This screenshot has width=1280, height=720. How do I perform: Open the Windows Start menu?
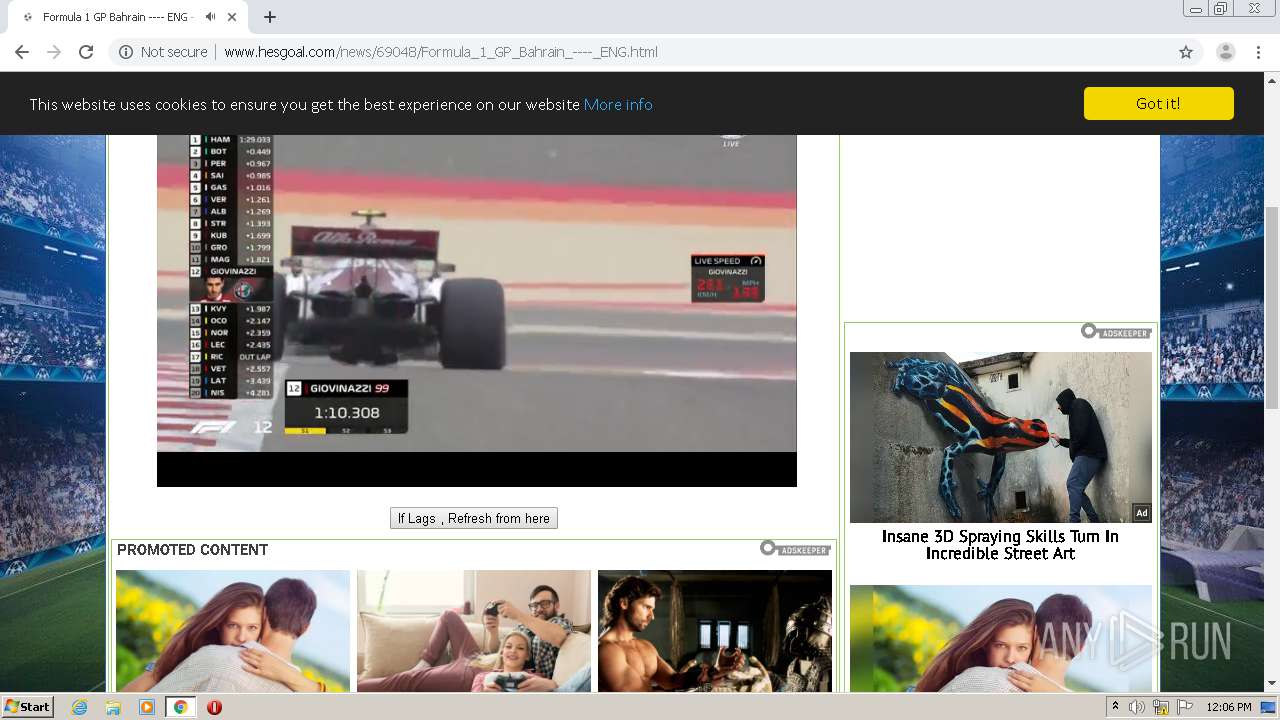click(28, 706)
